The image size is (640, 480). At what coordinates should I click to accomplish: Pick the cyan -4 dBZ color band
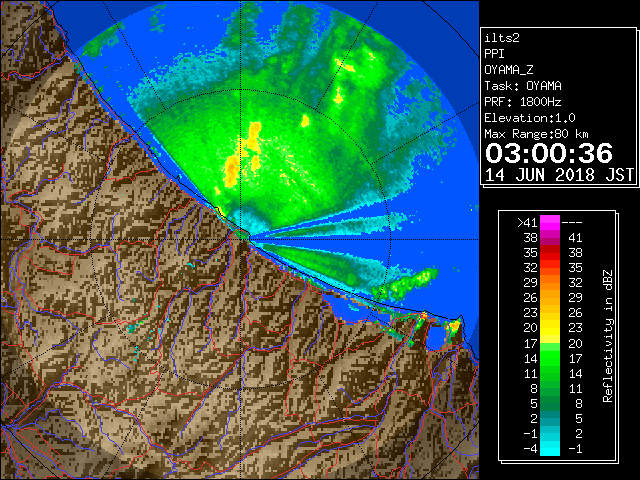[x=550, y=449]
